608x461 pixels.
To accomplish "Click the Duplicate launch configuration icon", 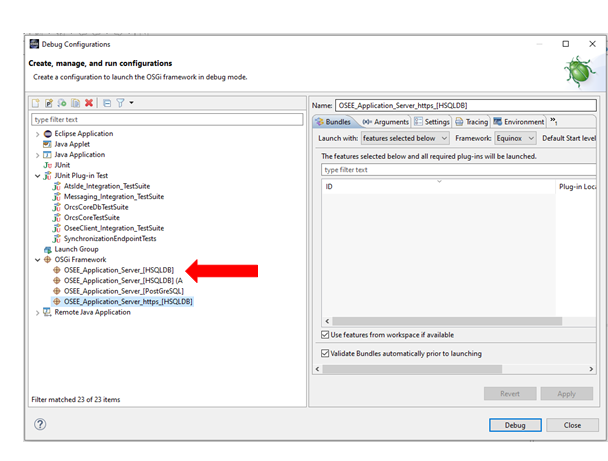I will [76, 103].
